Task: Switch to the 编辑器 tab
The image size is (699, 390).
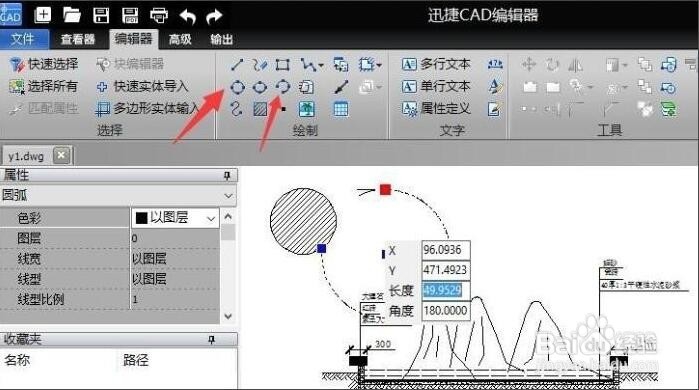Action: coord(133,39)
